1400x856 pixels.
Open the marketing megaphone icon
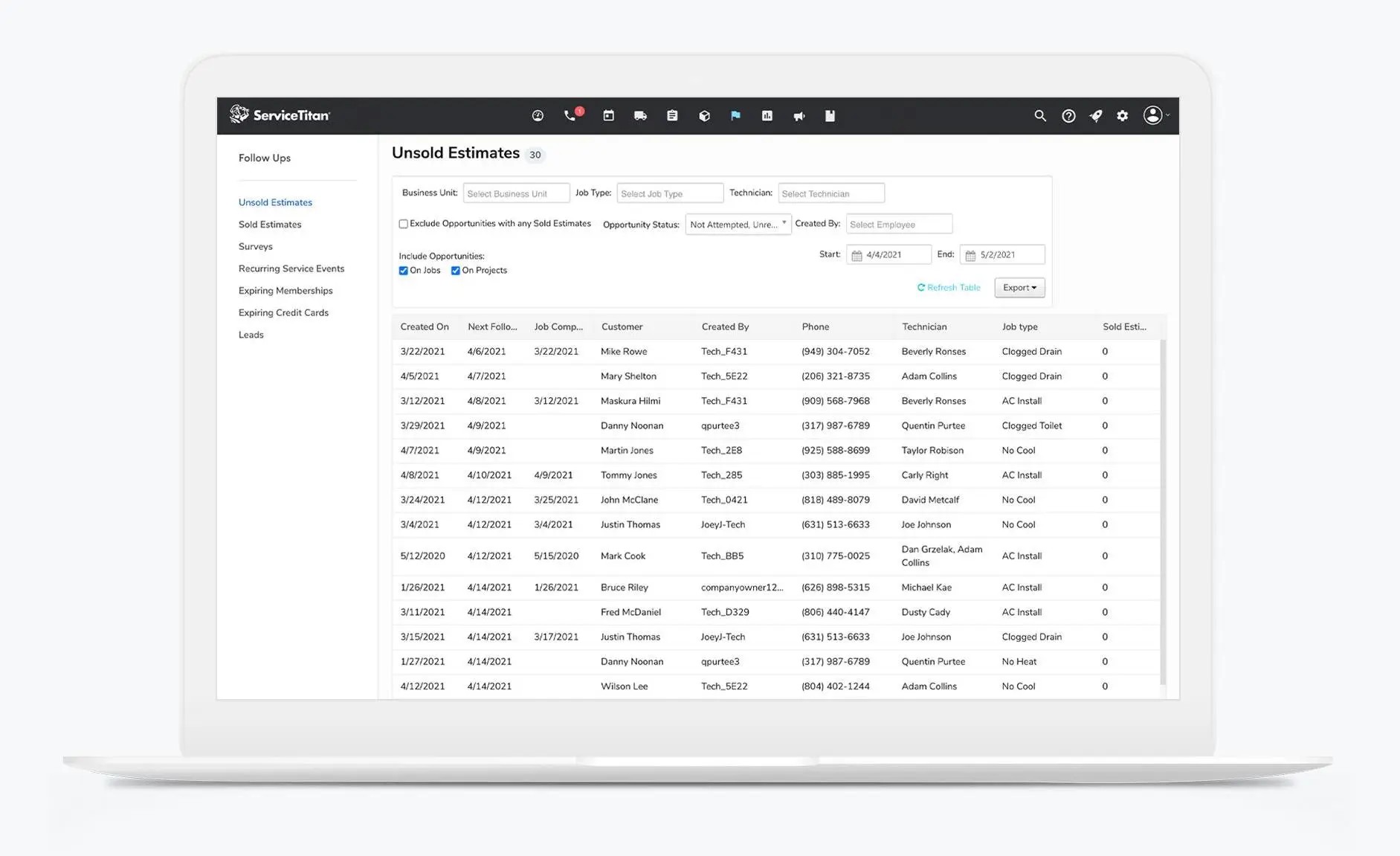point(799,116)
